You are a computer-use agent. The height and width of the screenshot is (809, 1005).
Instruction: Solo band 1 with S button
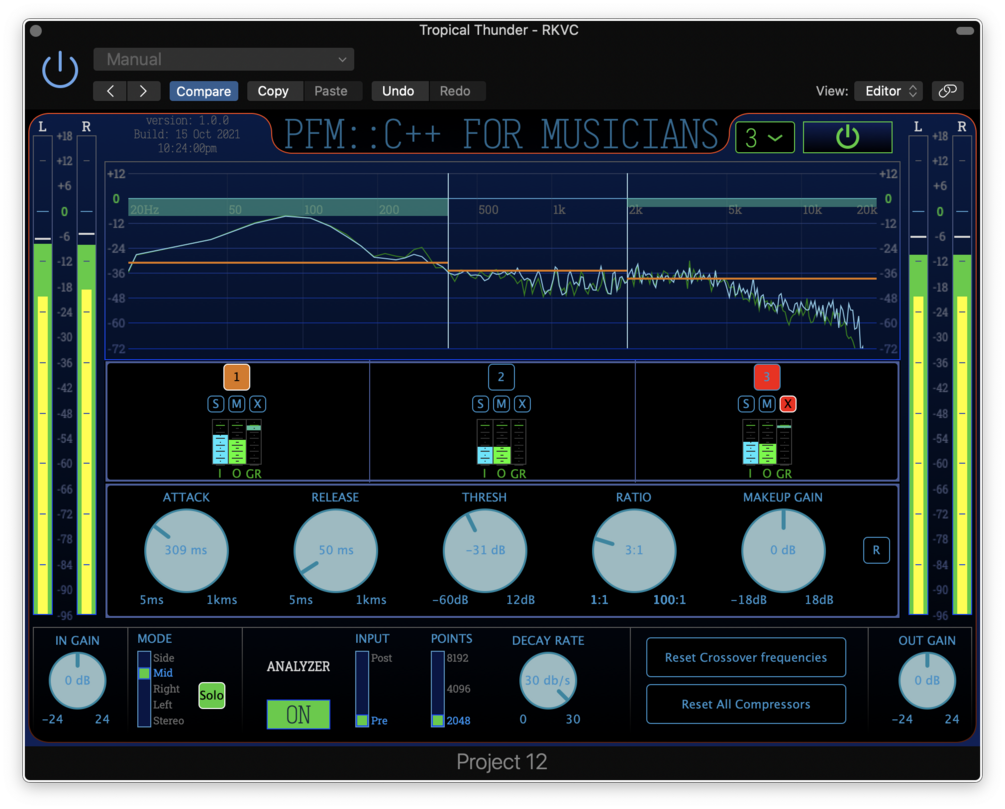point(216,404)
